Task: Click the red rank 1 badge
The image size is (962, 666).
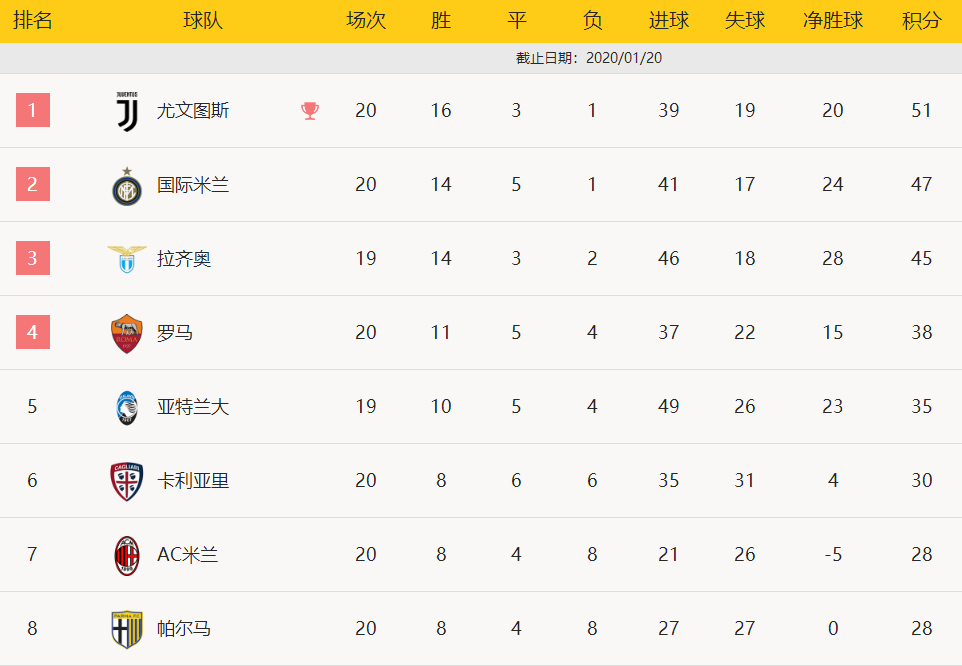Action: [x=33, y=110]
